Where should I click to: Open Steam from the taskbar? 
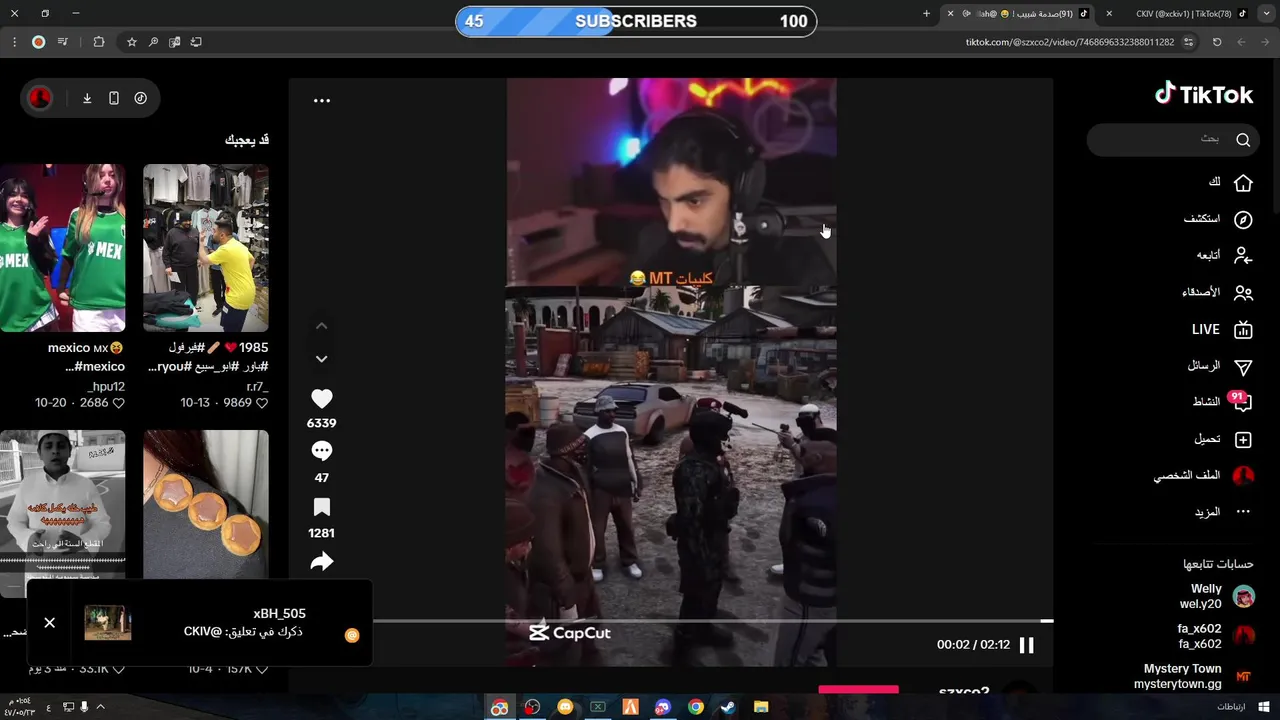(728, 707)
